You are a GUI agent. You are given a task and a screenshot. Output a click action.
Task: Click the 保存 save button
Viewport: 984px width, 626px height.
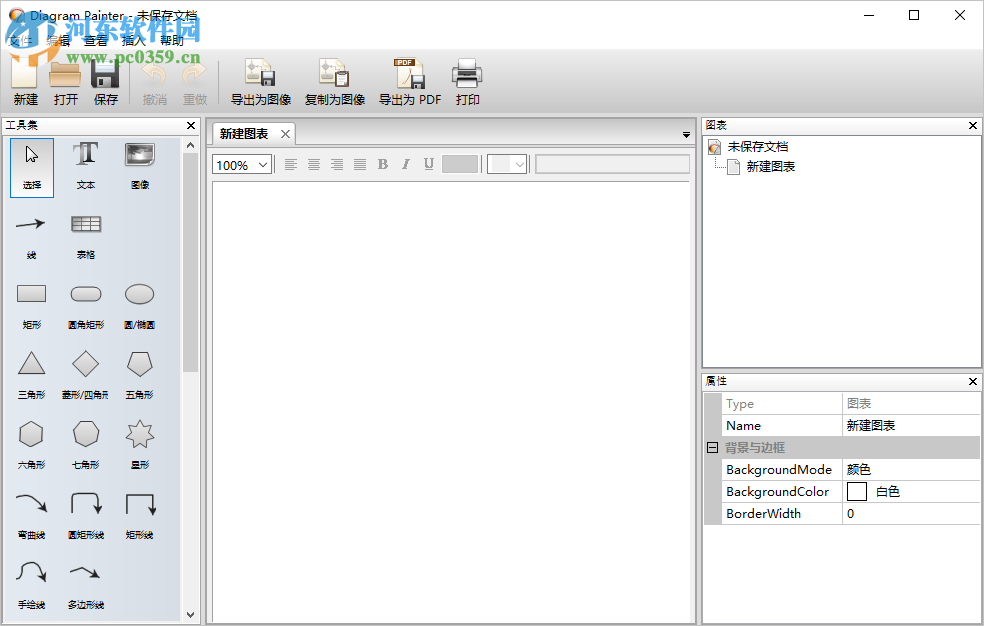pyautogui.click(x=106, y=80)
